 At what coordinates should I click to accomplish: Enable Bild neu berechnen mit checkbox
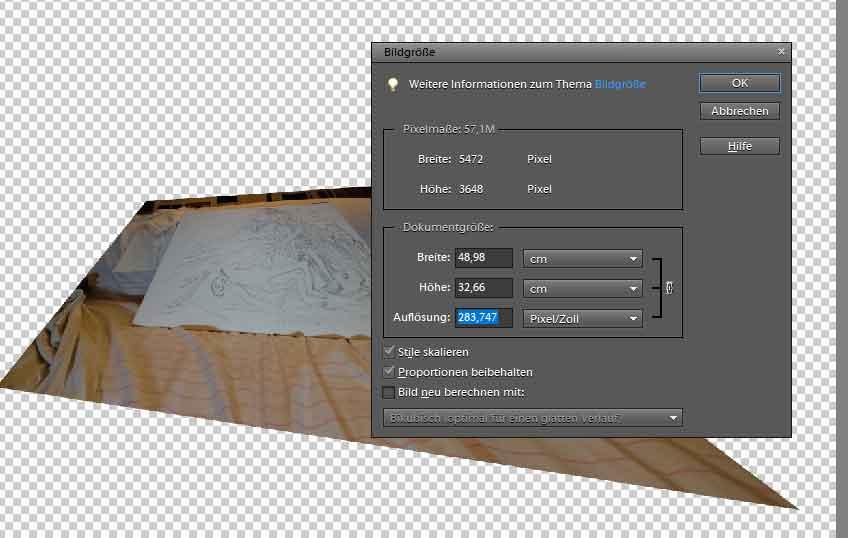click(389, 392)
